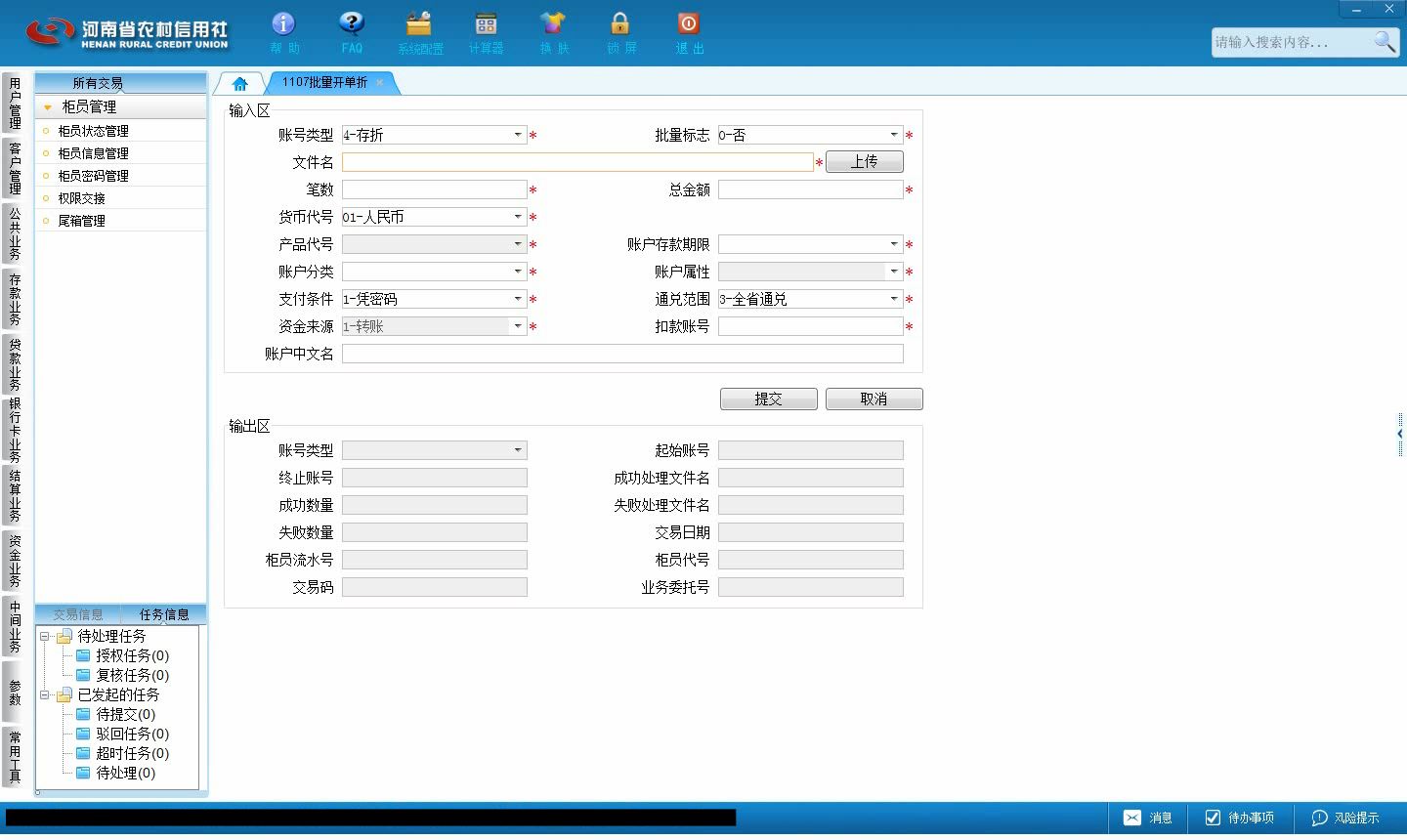This screenshot has height=840, width=1407.
Task: Focus the 扣款账号 input field
Action: point(811,326)
